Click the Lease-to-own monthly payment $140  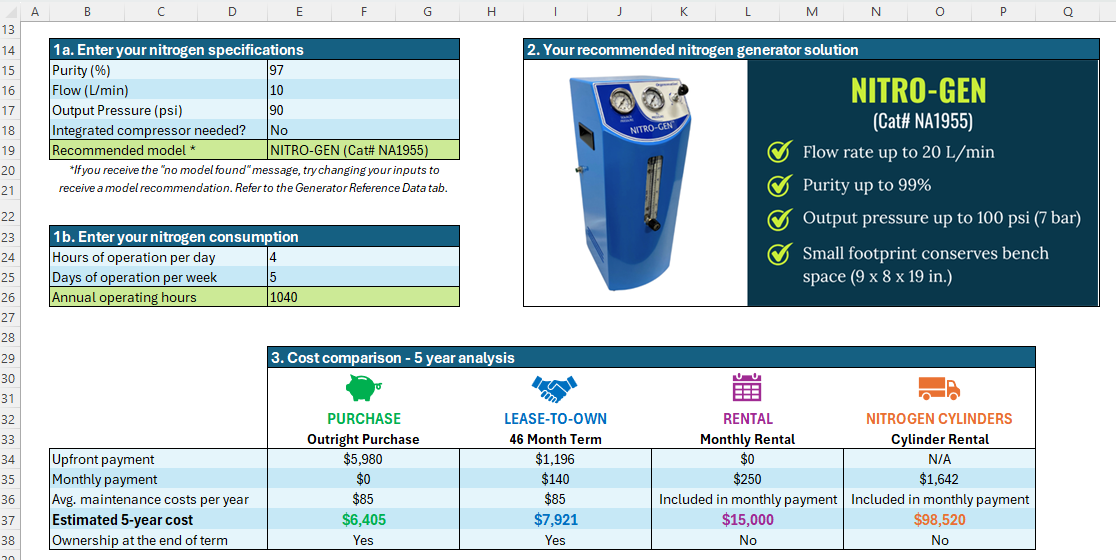(x=555, y=480)
